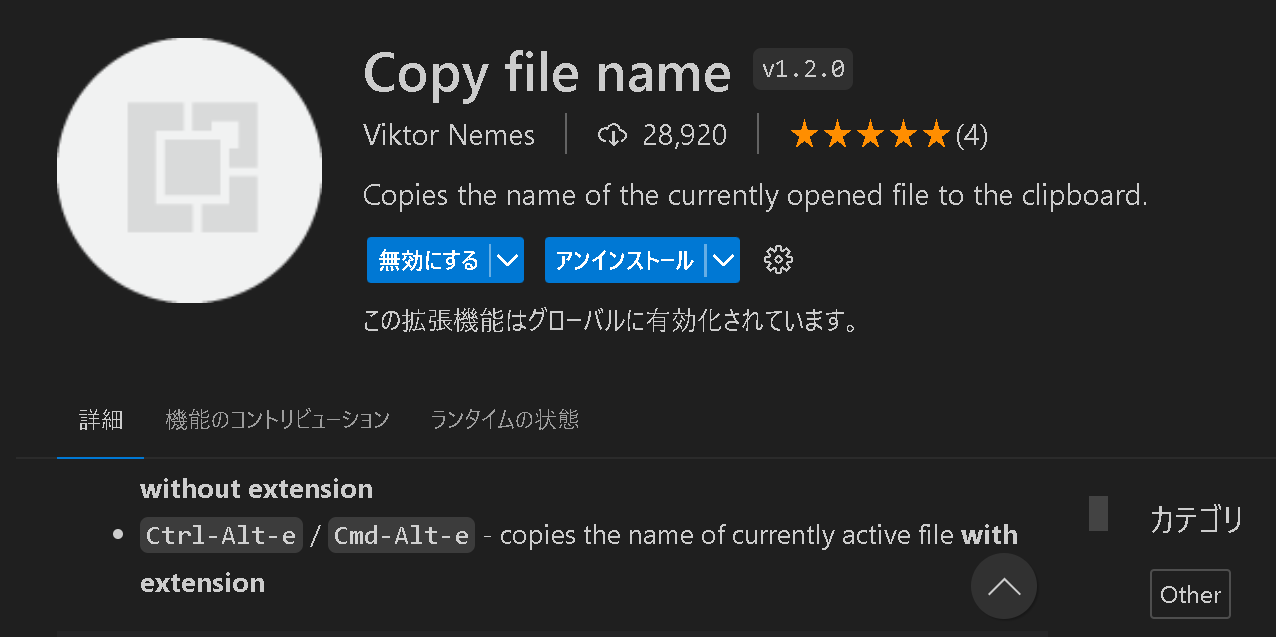Click the extension description text

point(755,195)
